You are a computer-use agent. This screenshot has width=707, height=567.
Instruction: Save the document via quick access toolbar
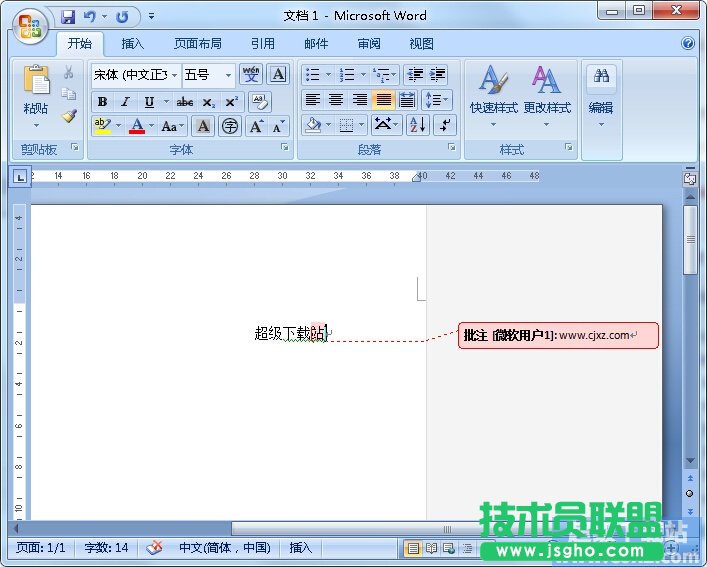click(x=68, y=16)
